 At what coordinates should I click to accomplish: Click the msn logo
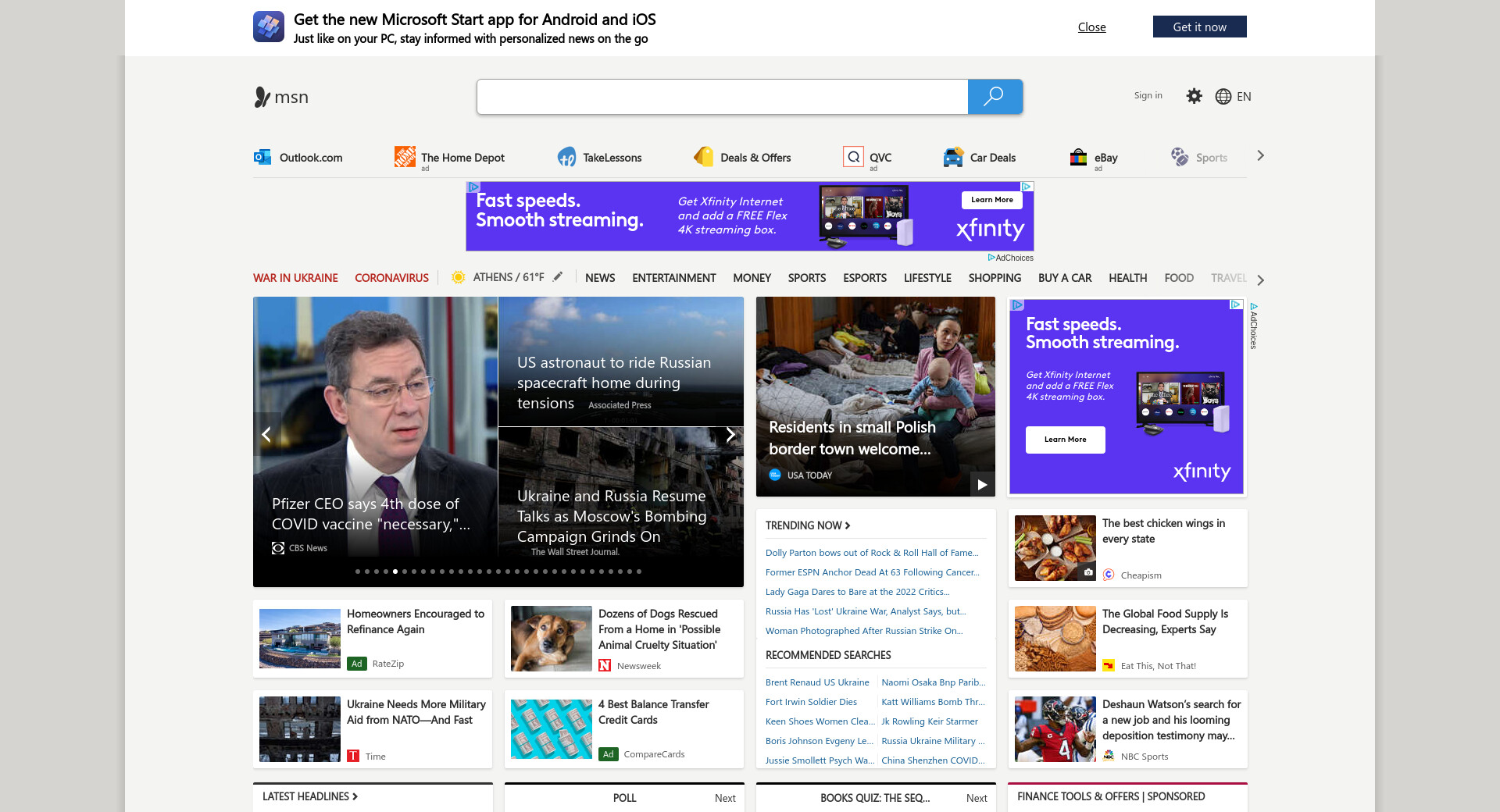(x=281, y=97)
